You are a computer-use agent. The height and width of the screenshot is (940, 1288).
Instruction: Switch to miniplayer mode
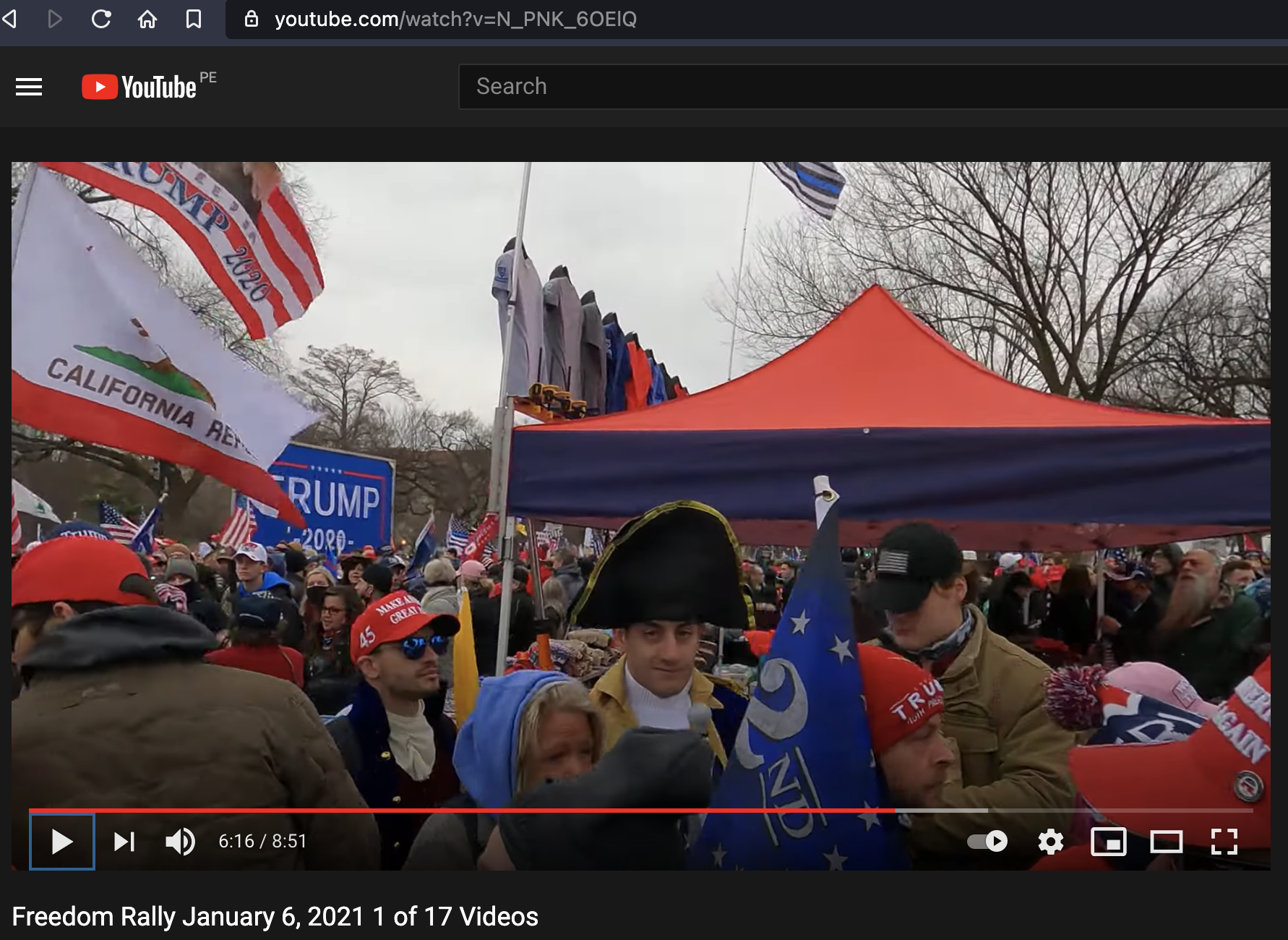pyautogui.click(x=1109, y=842)
